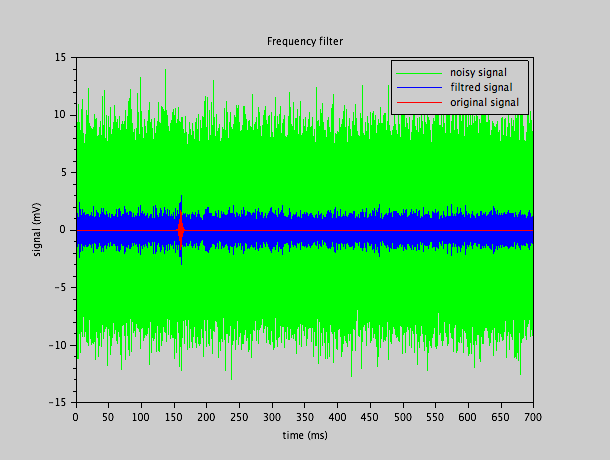This screenshot has height=460, width=610.
Task: Click the x-axis tick label 350
Action: point(304,416)
